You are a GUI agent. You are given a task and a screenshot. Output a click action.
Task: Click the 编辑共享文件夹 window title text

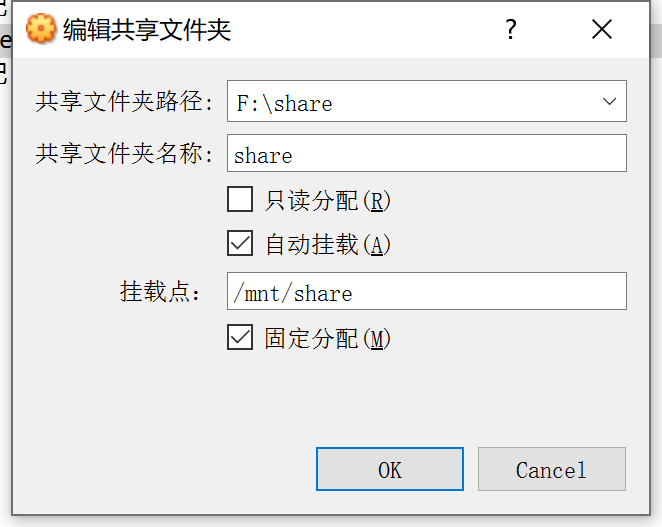pyautogui.click(x=146, y=30)
